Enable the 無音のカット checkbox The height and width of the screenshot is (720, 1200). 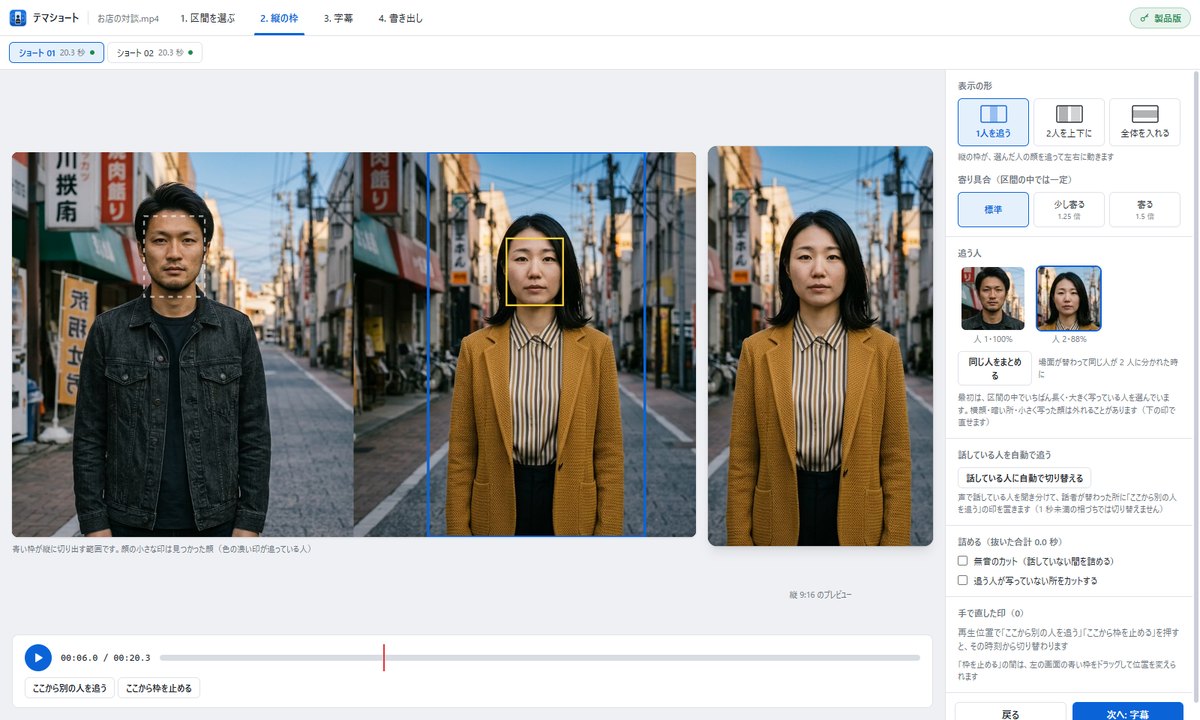[x=963, y=561]
